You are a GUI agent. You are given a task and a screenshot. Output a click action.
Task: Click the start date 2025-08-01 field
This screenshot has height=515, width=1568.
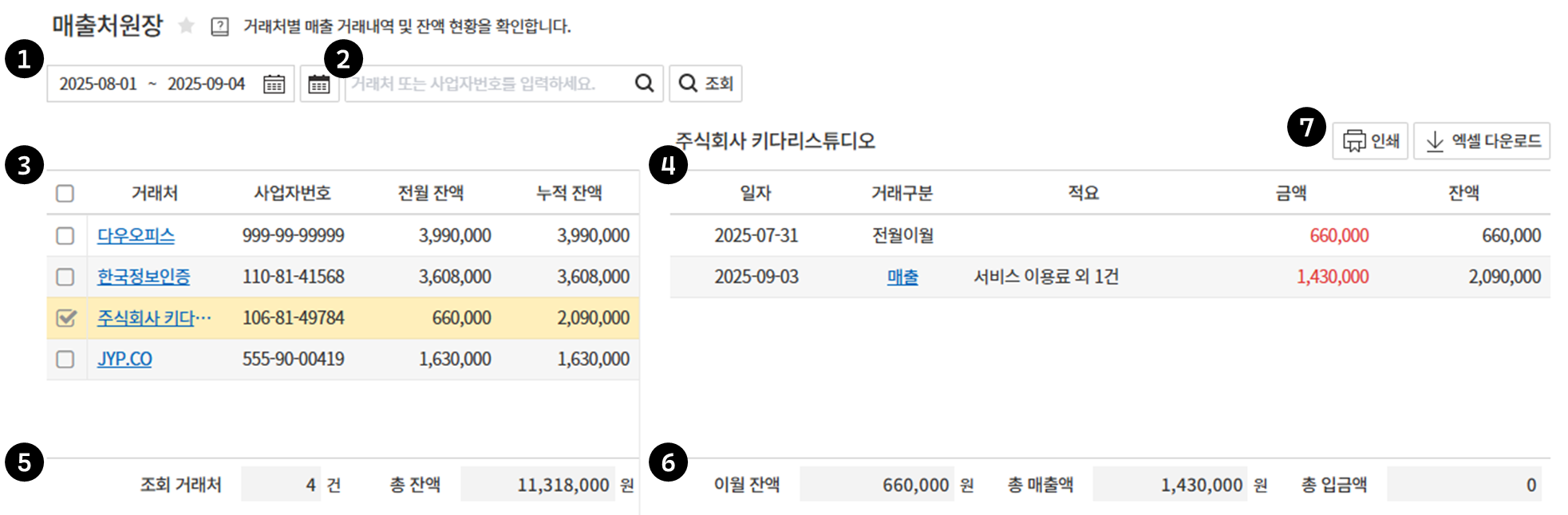tap(98, 84)
